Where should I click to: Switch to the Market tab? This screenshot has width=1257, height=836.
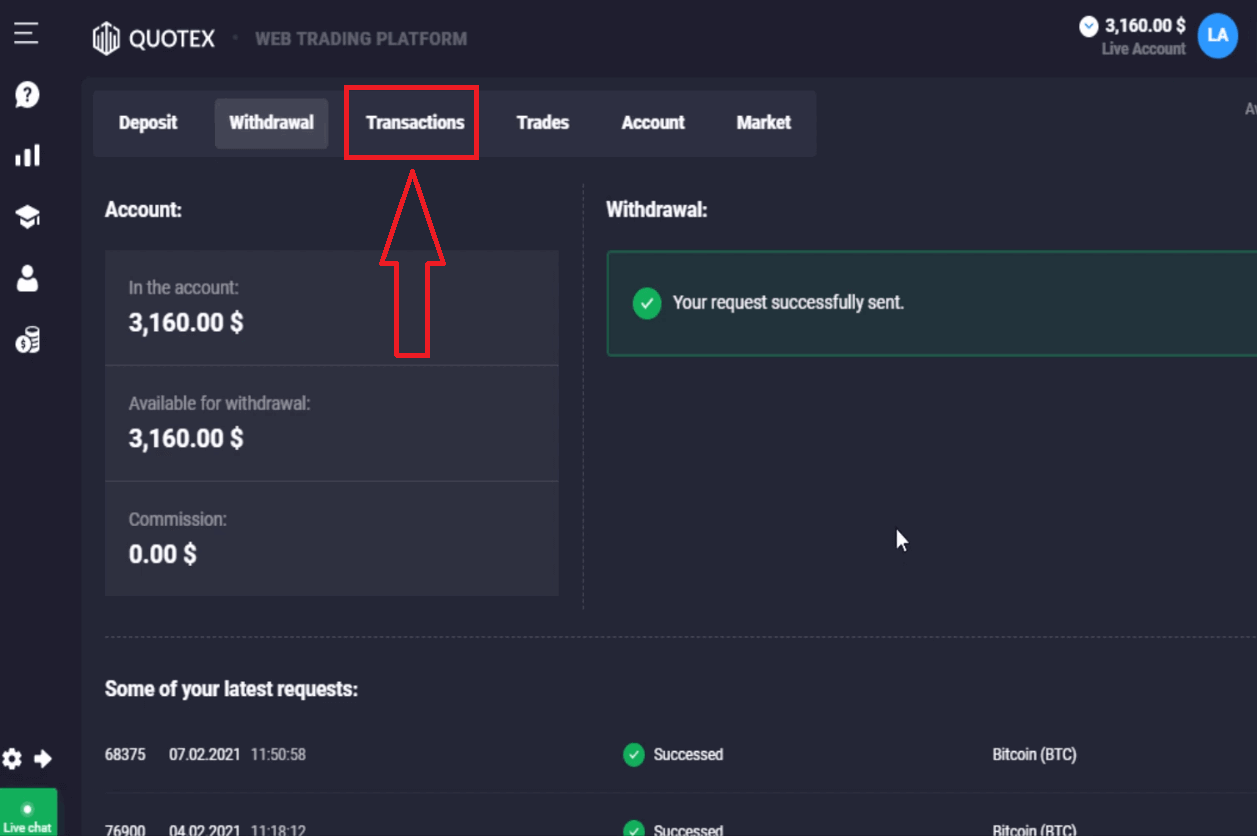pos(763,122)
